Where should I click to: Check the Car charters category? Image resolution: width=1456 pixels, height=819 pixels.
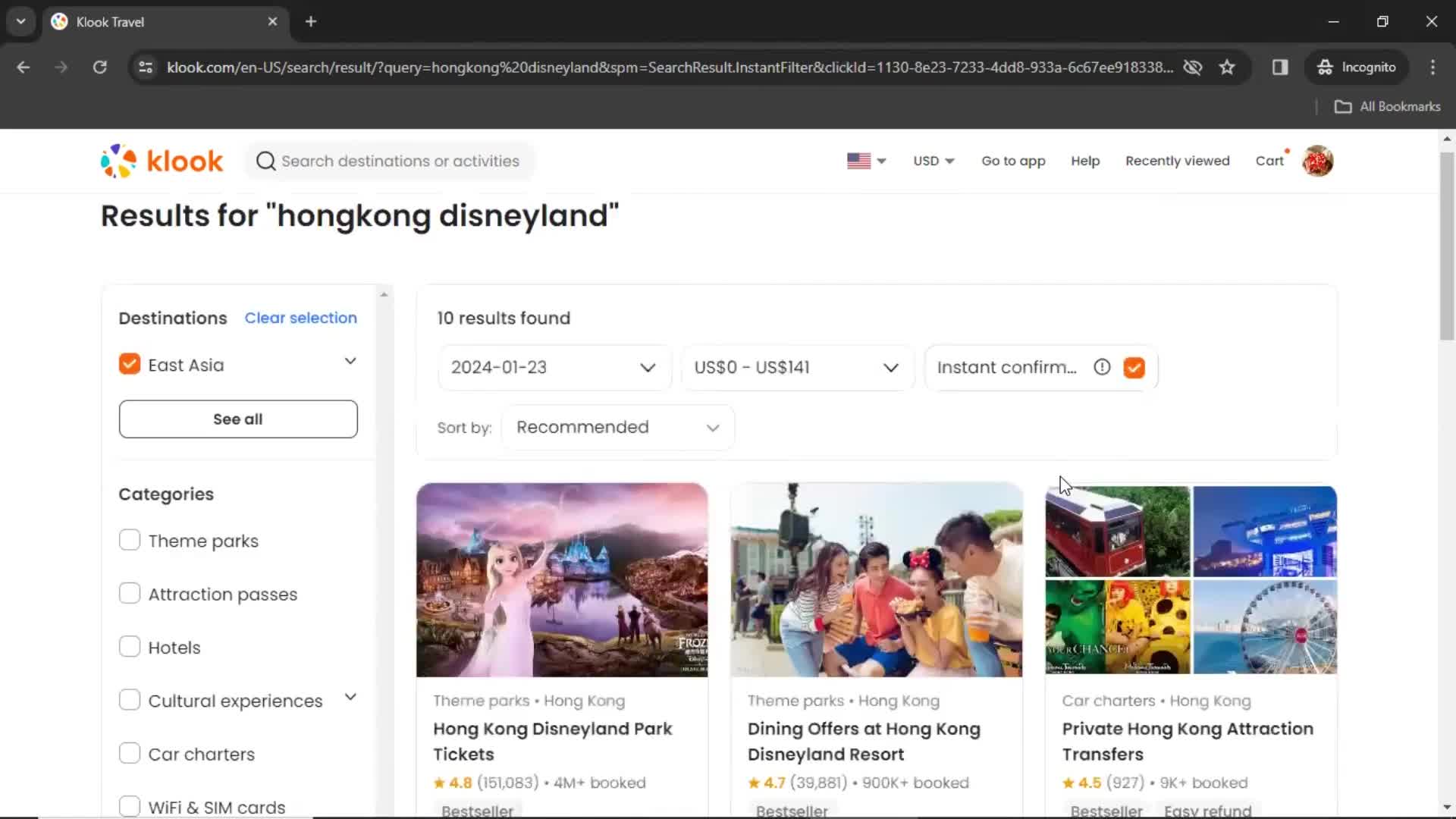[x=130, y=753]
